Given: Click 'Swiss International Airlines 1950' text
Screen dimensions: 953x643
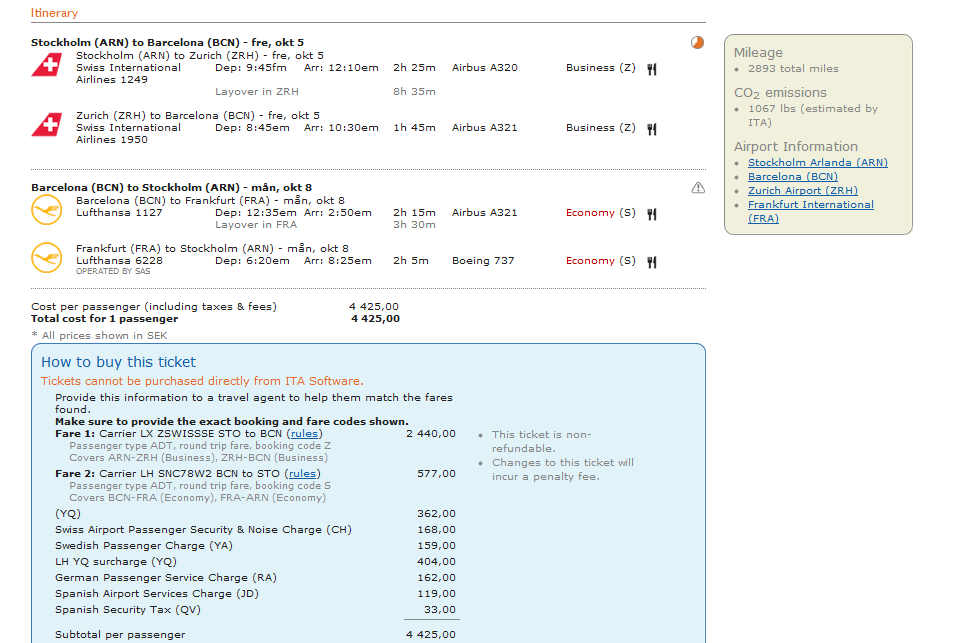Looking at the screenshot, I should [128, 134].
